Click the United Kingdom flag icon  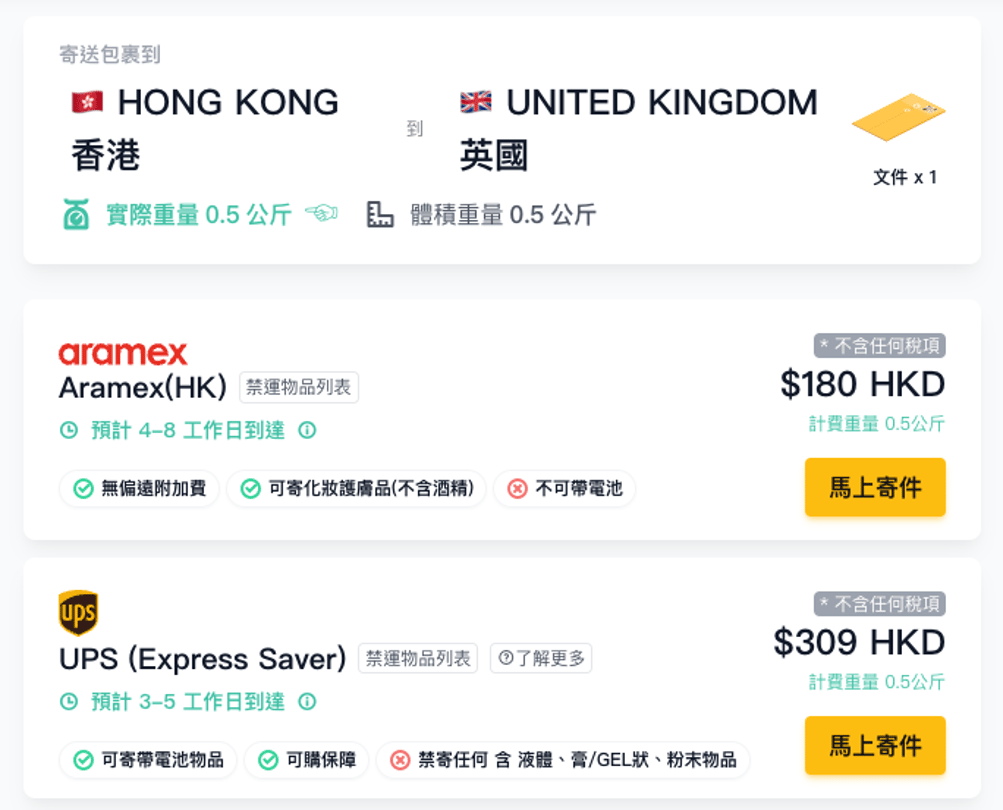coord(475,102)
